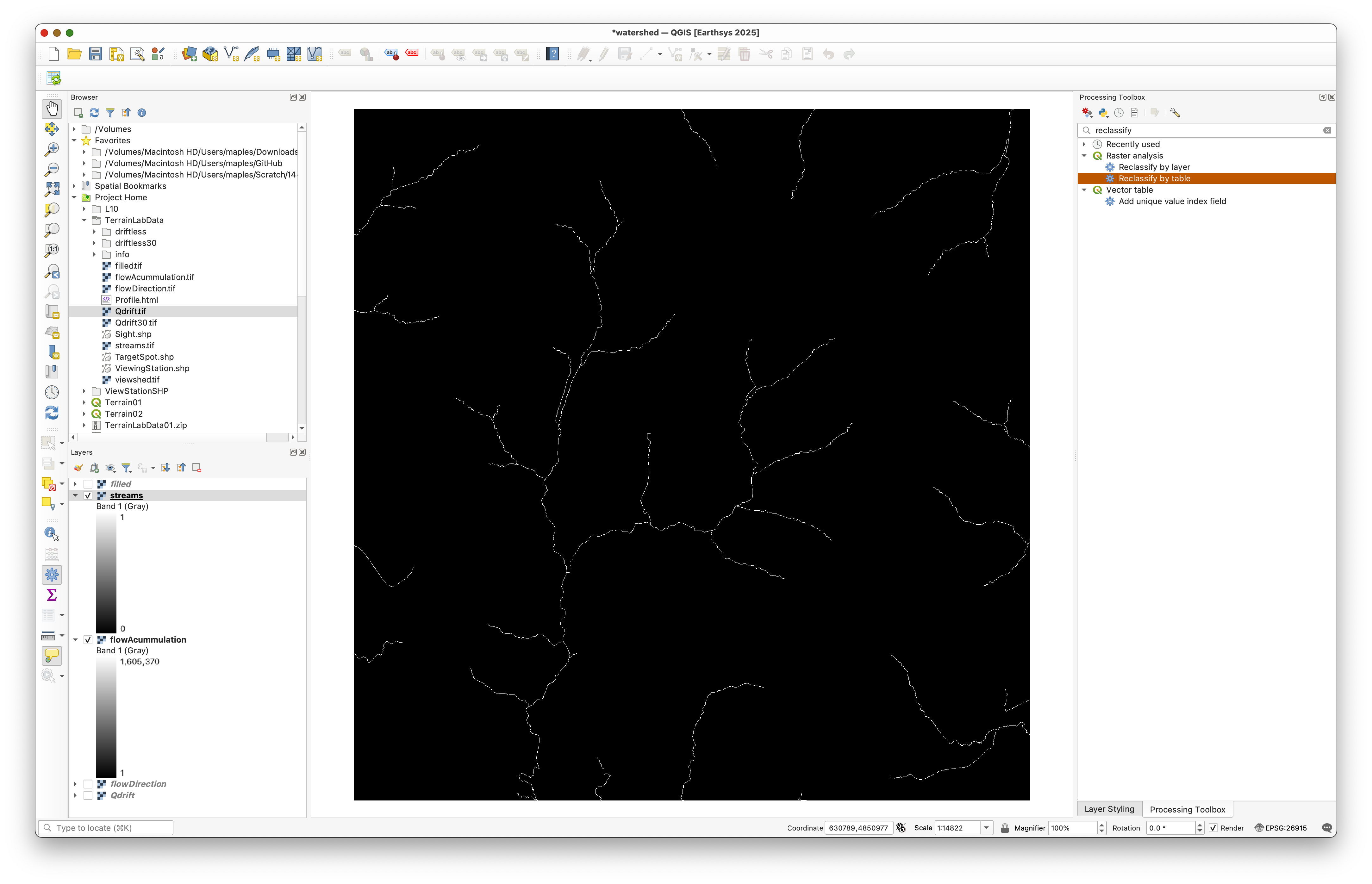Image resolution: width=1372 pixels, height=884 pixels.
Task: Select Reclassify by layer algorithm
Action: [1154, 167]
